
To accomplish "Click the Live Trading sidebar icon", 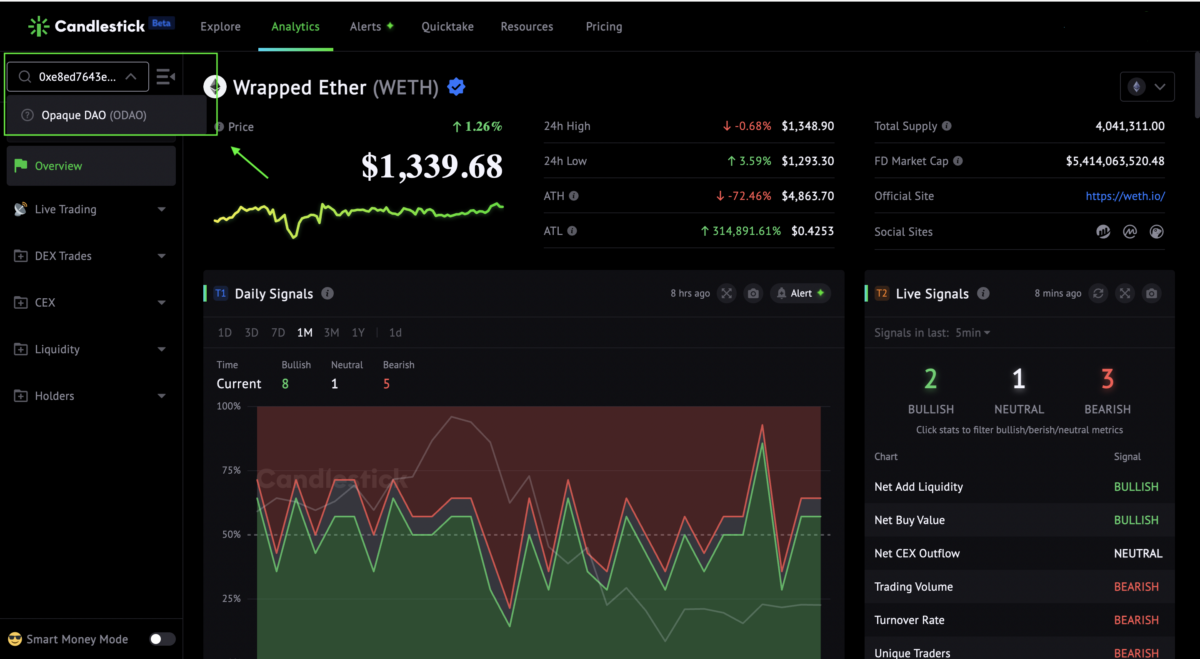I will click(x=20, y=209).
